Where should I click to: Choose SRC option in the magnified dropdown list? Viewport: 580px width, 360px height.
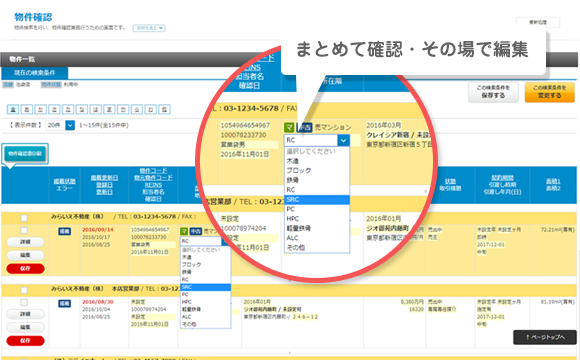click(317, 200)
